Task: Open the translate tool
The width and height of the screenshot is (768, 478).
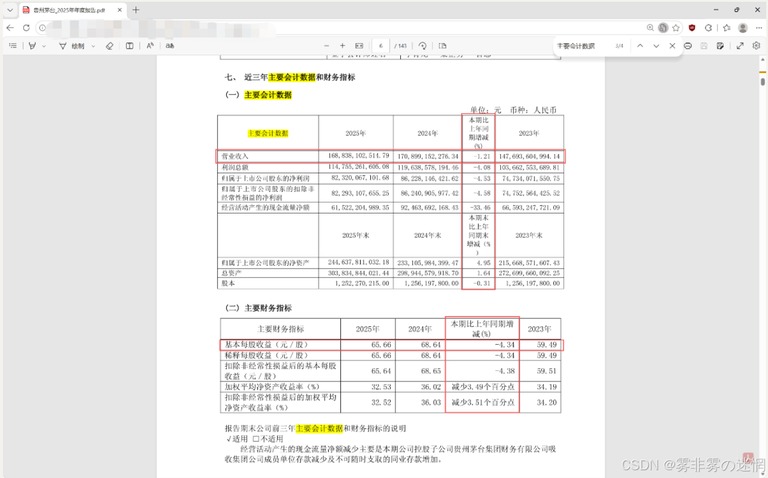Action: [169, 46]
